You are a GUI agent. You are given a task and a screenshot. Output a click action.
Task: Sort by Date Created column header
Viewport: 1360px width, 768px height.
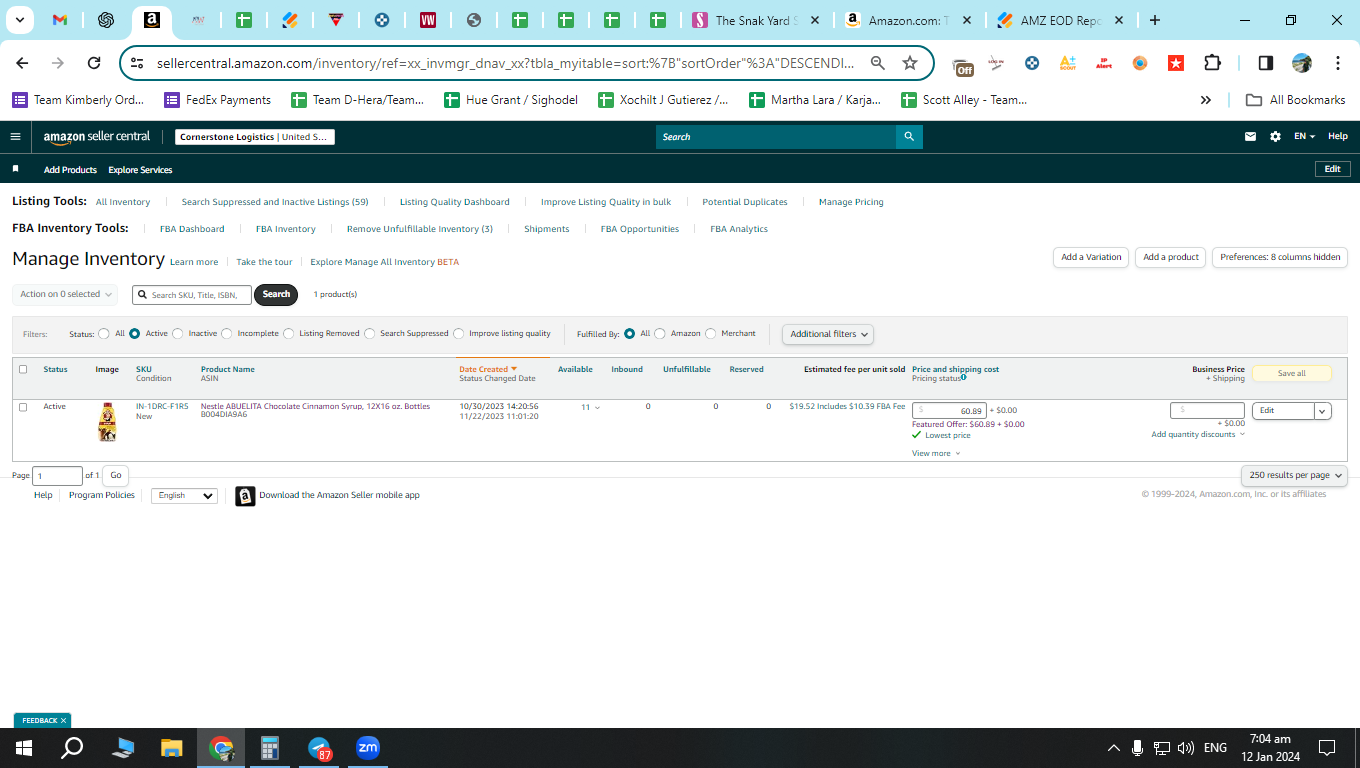(x=488, y=369)
